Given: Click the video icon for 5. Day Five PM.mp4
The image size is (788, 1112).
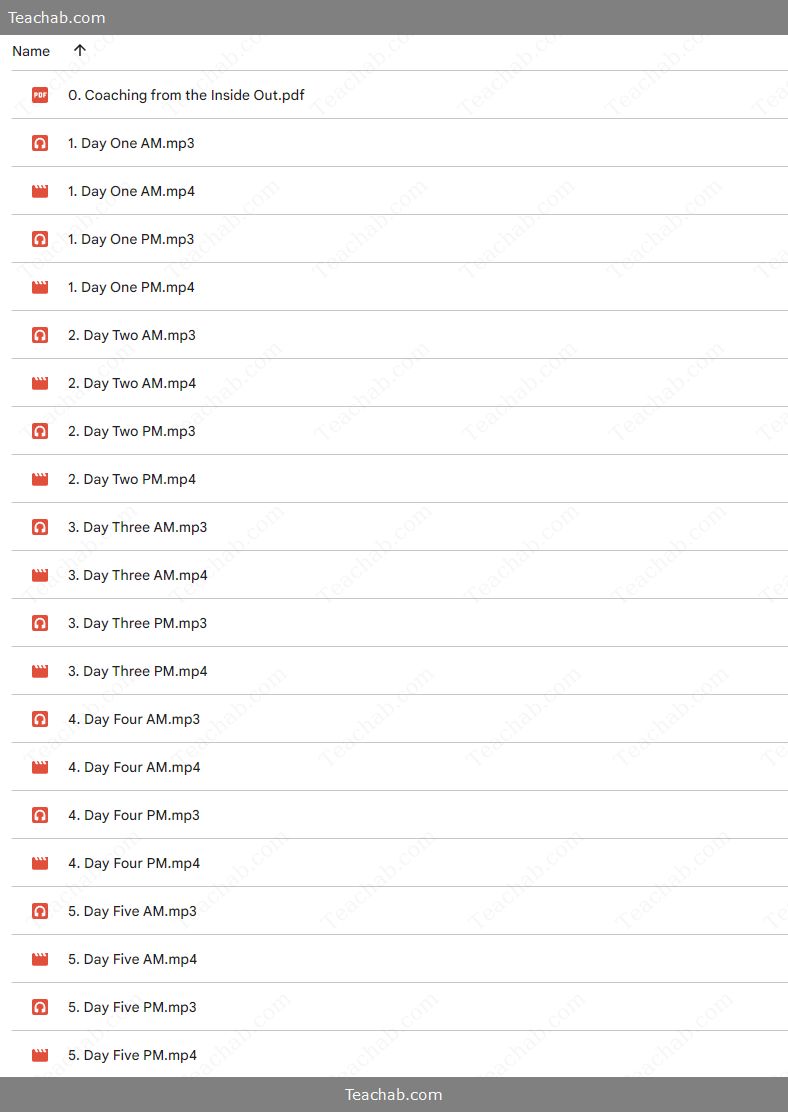Looking at the screenshot, I should 40,1055.
